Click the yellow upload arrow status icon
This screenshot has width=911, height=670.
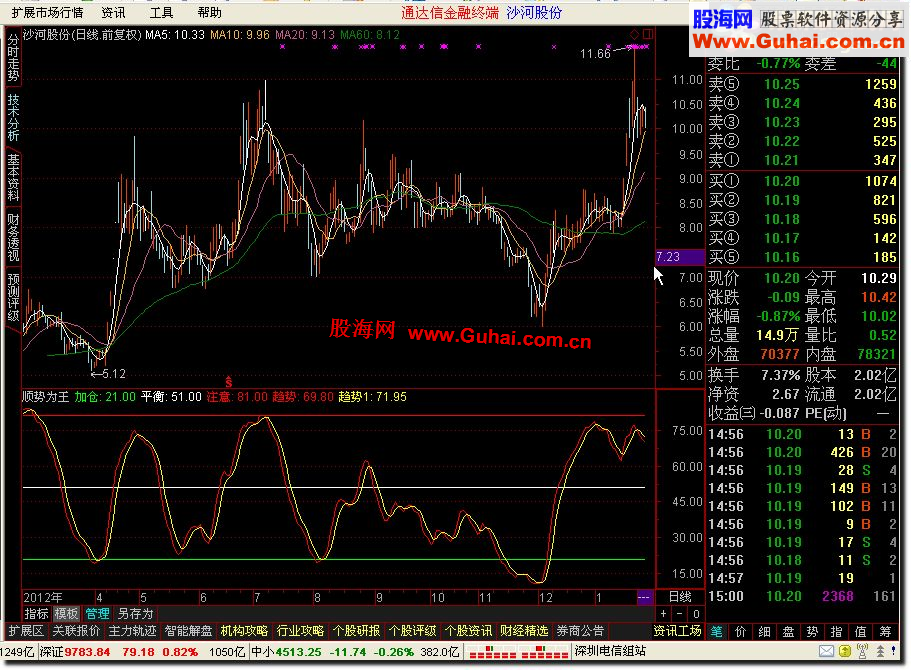tap(845, 651)
